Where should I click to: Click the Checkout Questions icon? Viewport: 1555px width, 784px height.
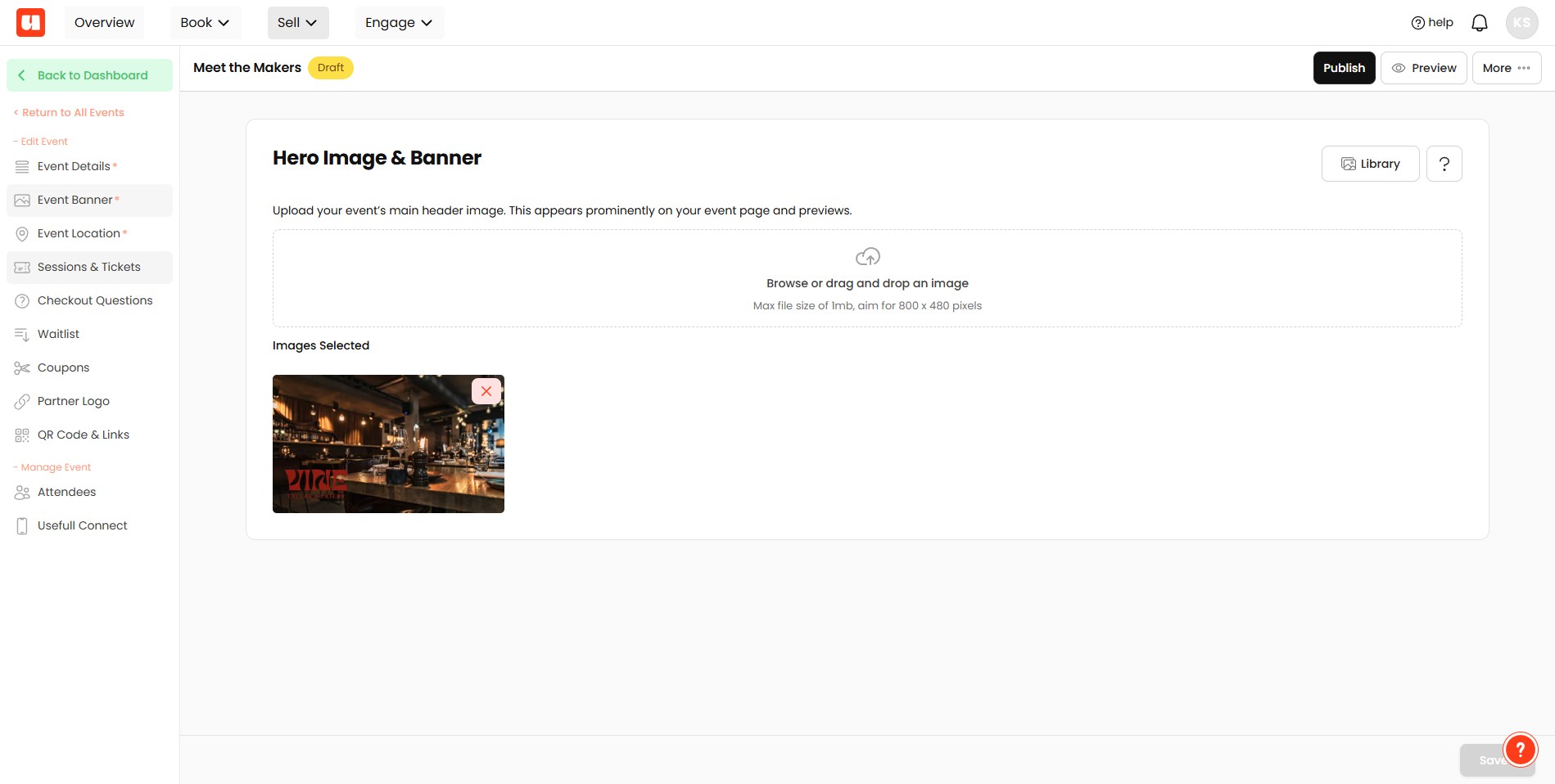tap(22, 301)
